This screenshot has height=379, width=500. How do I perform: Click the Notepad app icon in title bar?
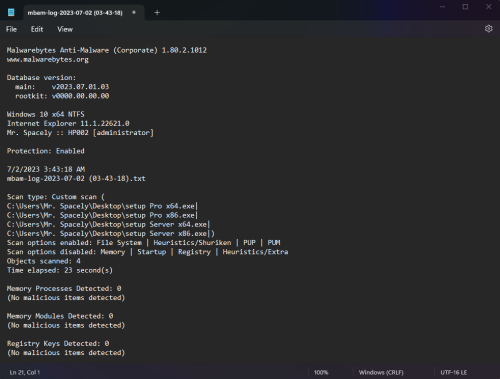coord(11,13)
